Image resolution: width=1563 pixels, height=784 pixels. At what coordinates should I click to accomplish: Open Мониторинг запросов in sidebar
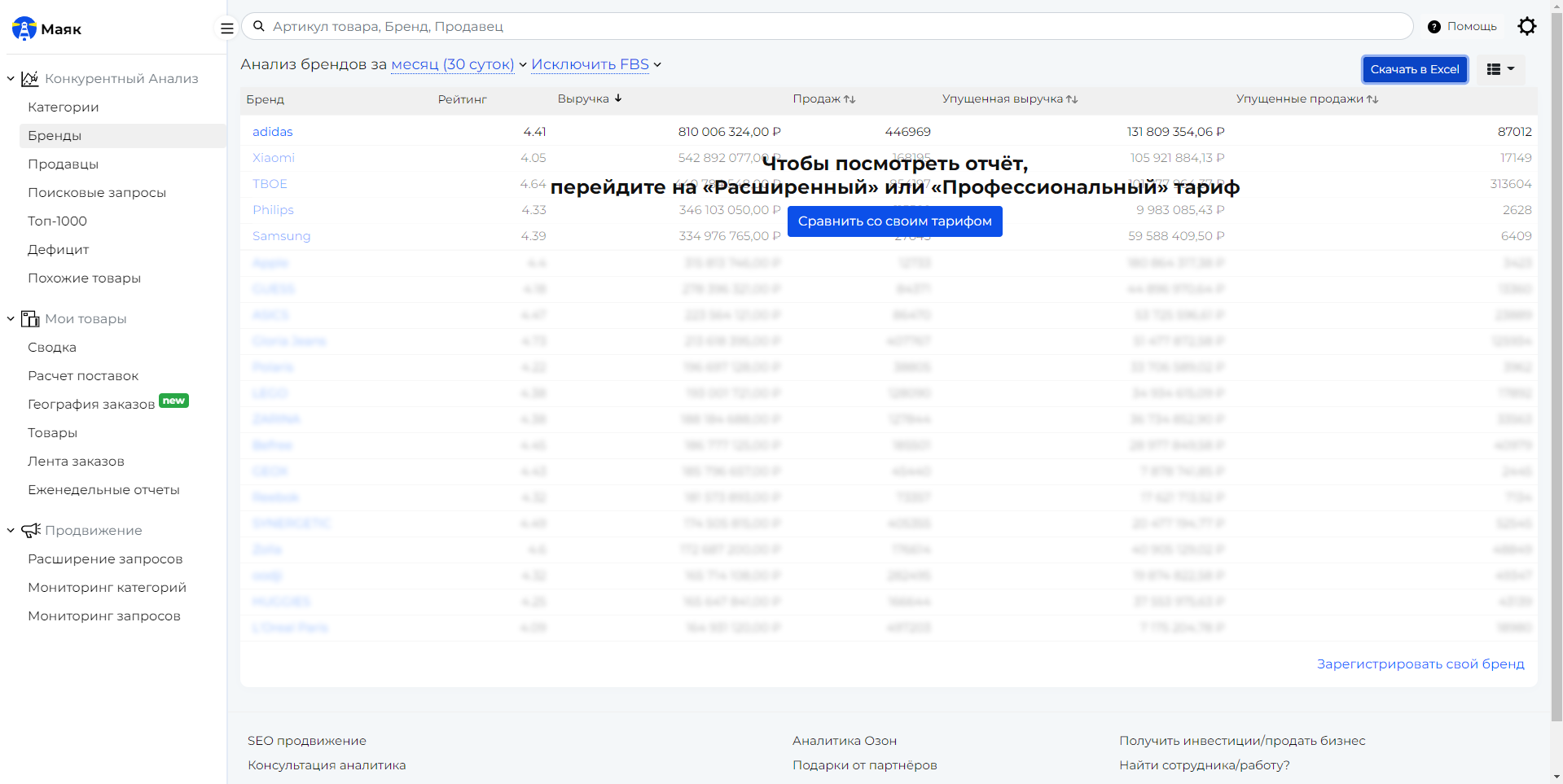(104, 615)
